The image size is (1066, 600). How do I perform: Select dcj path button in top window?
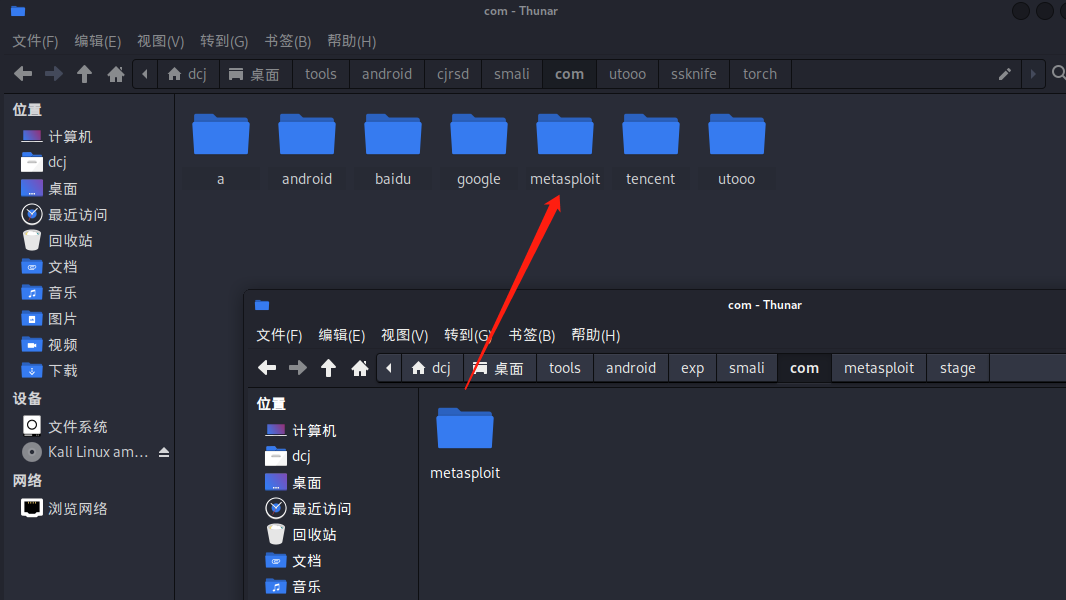[x=188, y=74]
